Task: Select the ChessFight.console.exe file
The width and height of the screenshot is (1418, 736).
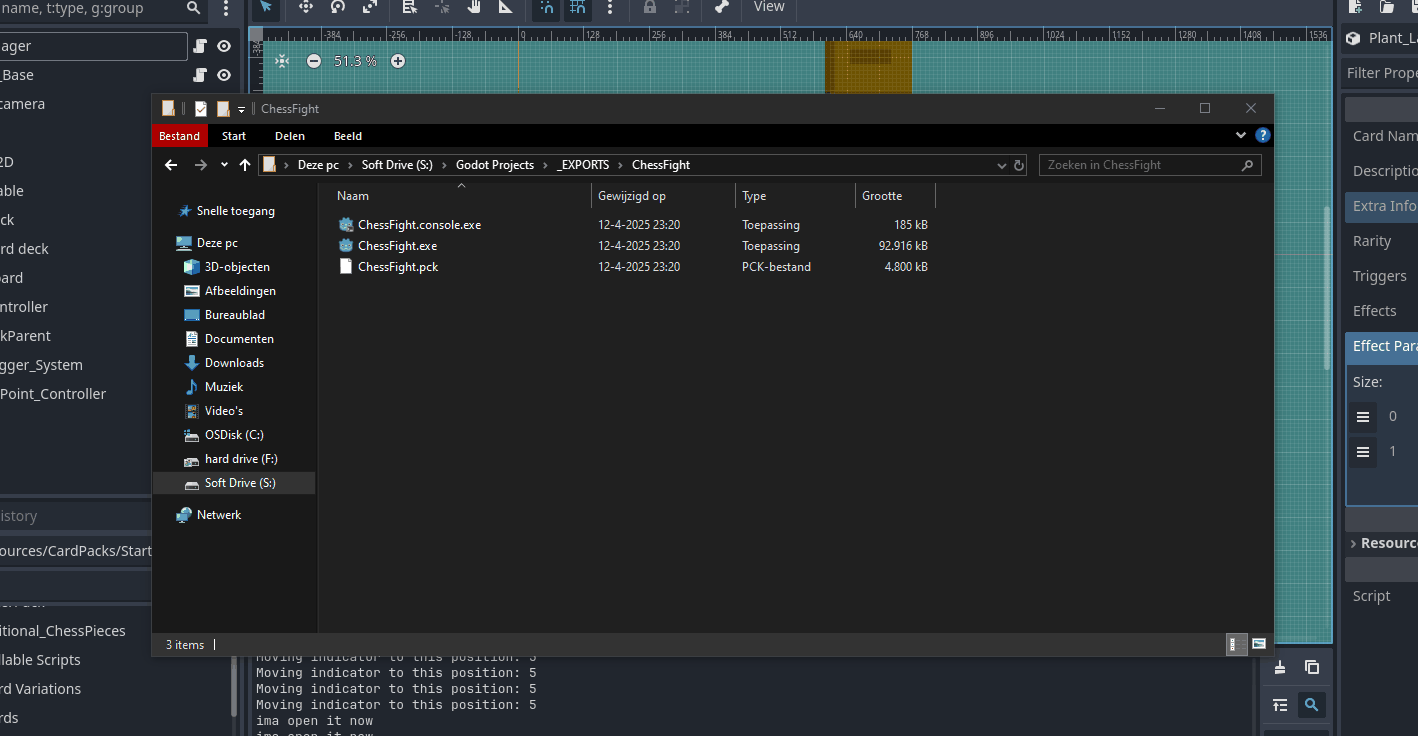Action: pos(419,225)
